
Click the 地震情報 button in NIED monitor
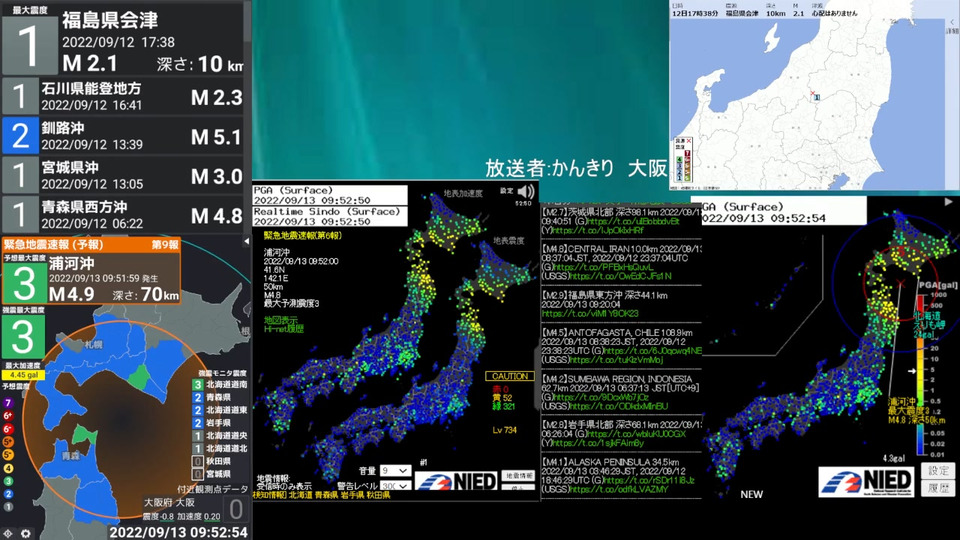pos(518,475)
